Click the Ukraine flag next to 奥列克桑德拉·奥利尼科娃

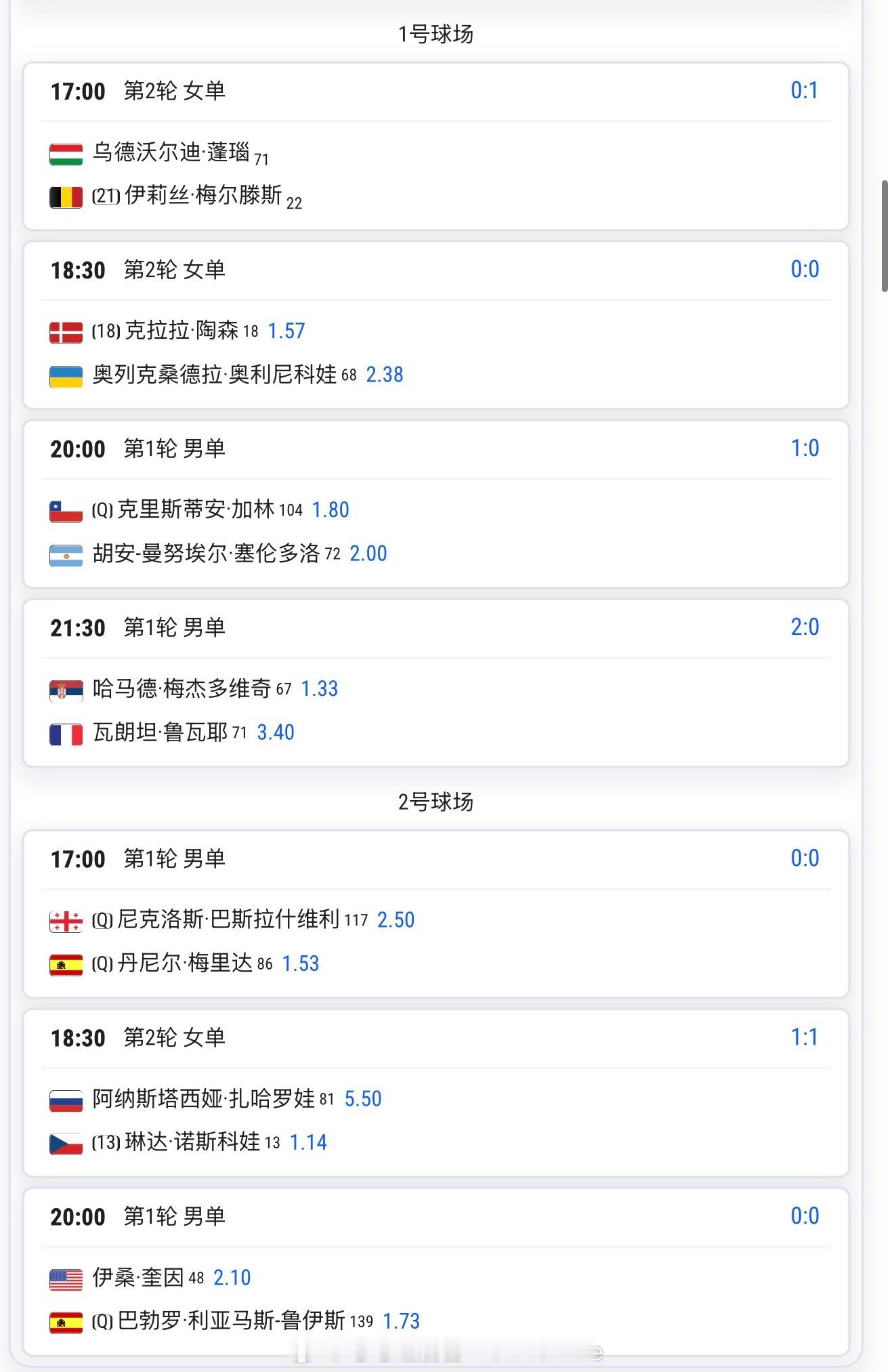pos(66,376)
